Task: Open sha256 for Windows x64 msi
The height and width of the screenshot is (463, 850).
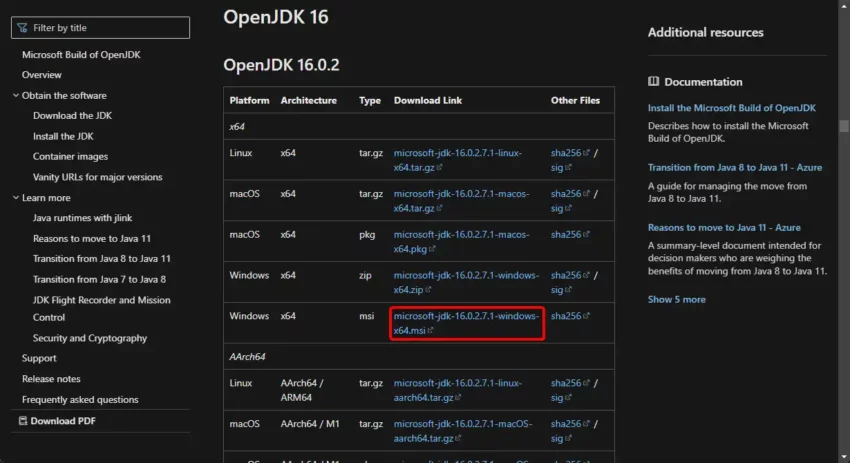Action: 570,316
